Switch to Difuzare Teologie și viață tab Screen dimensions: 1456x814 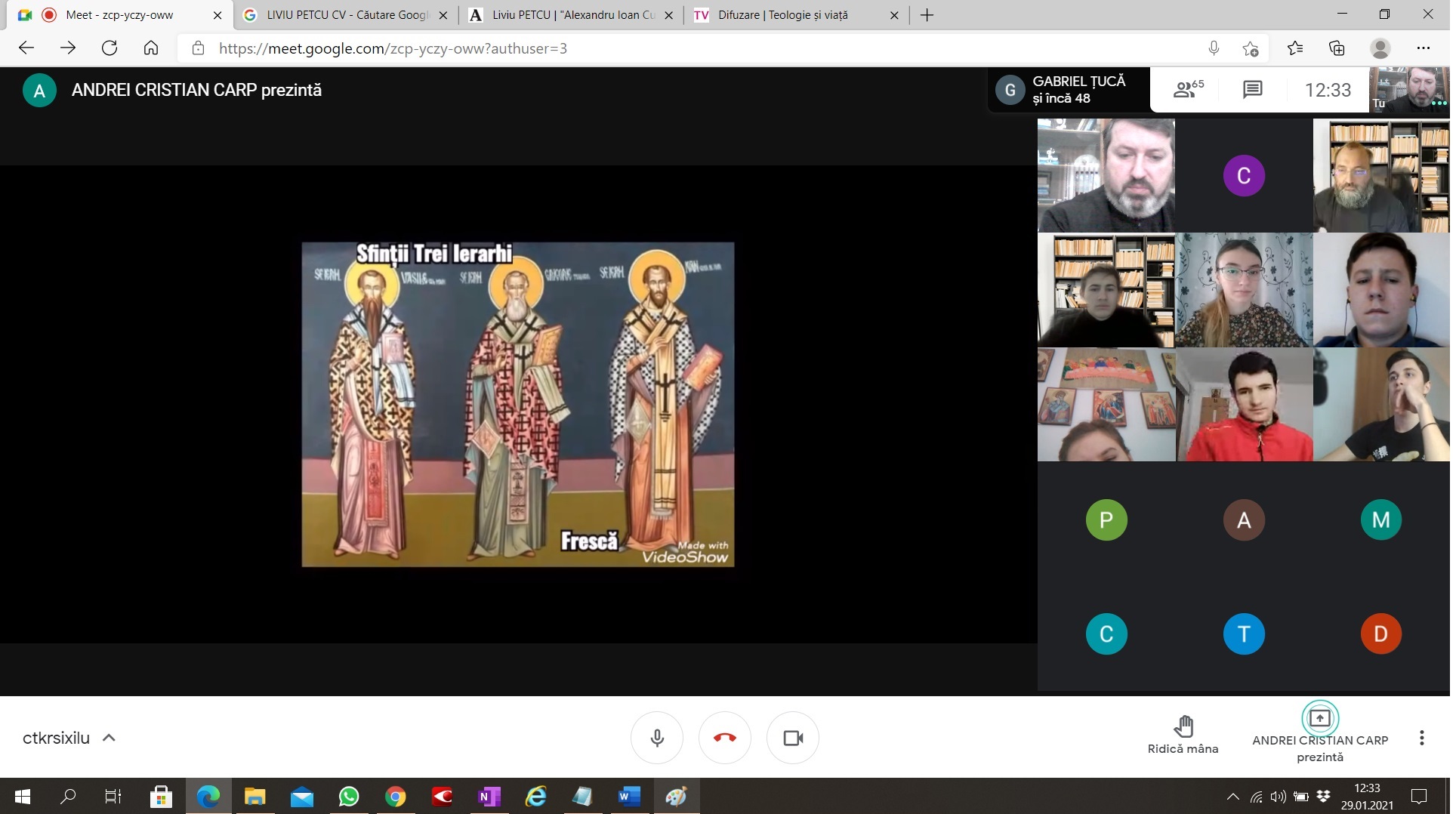pyautogui.click(x=782, y=15)
